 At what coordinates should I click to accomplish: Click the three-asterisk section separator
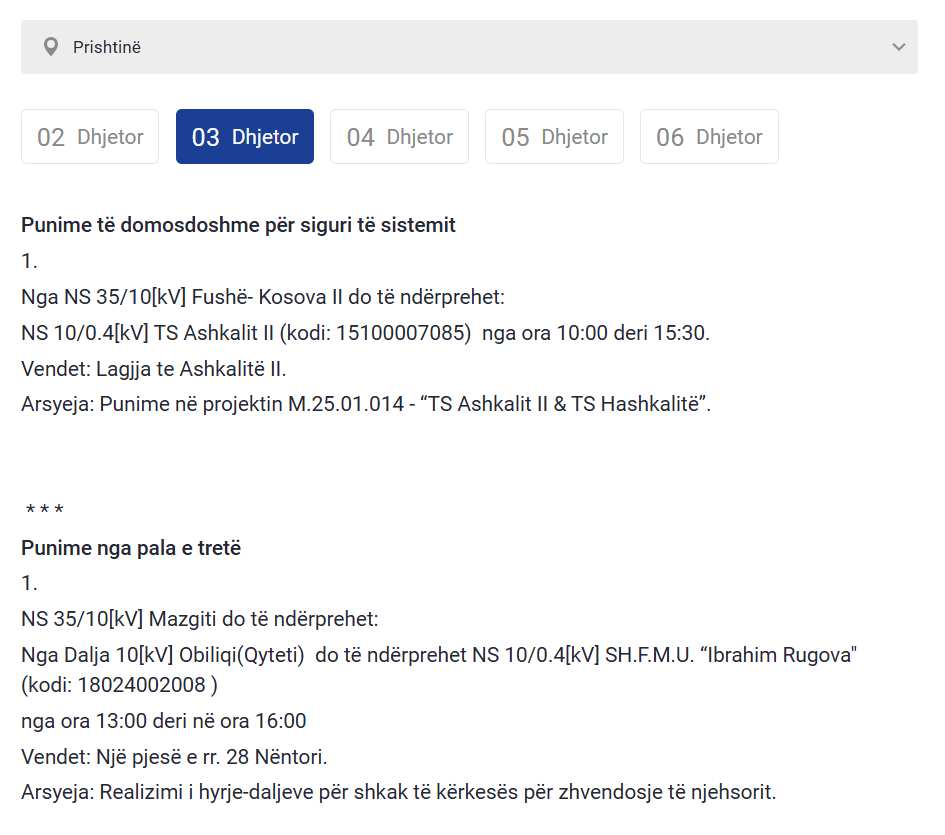click(45, 512)
